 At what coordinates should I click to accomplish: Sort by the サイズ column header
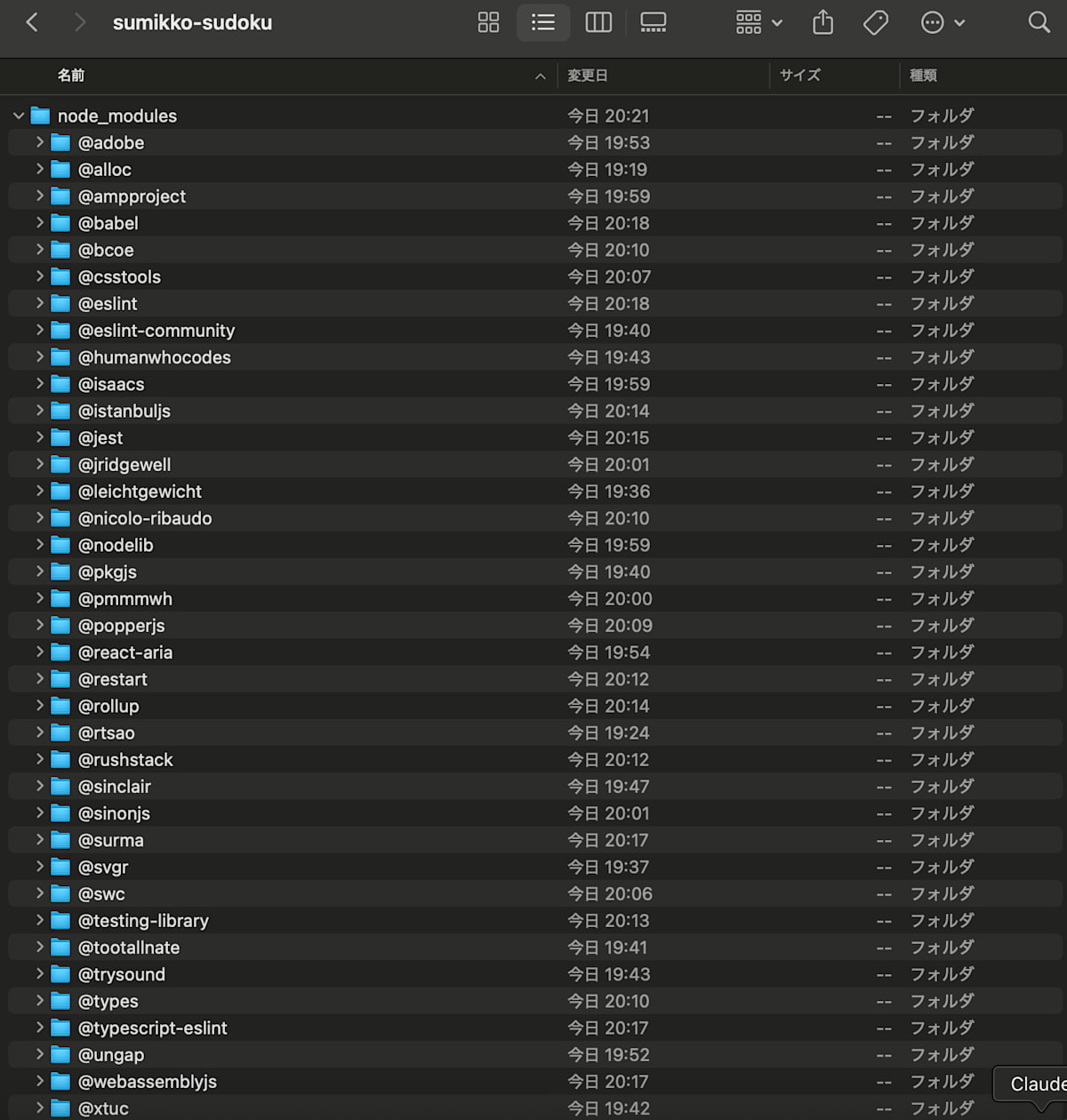pos(800,76)
